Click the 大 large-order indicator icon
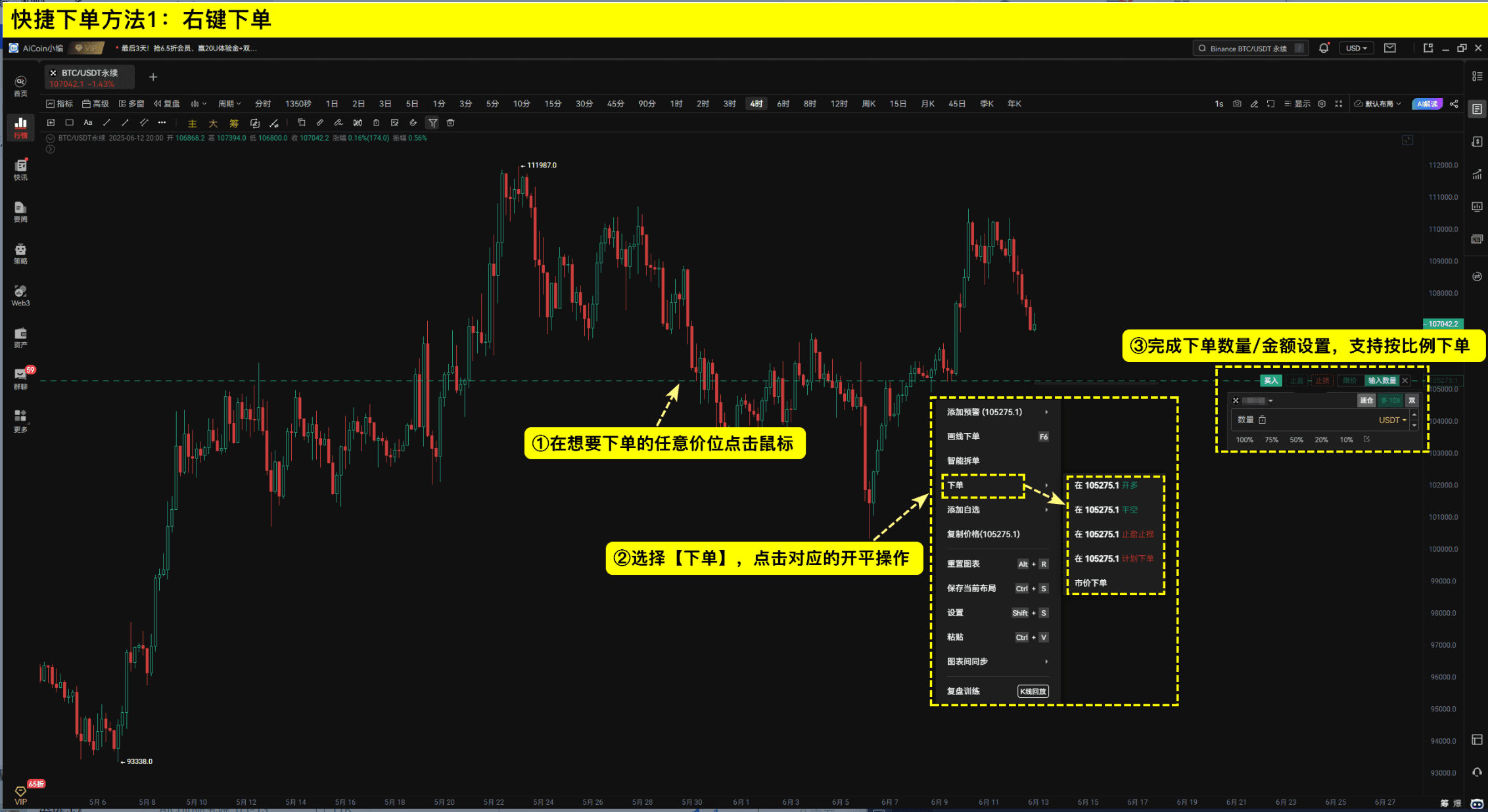 tap(213, 124)
